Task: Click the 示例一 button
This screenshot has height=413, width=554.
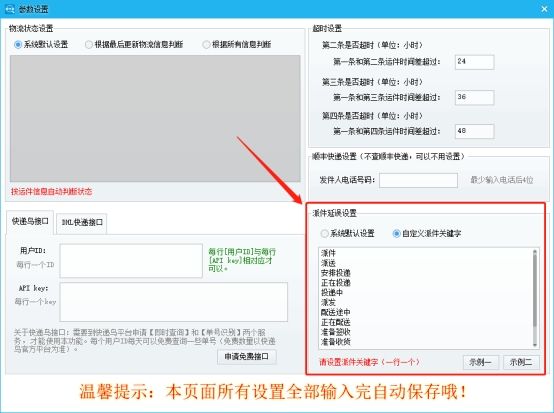Action: (x=481, y=362)
